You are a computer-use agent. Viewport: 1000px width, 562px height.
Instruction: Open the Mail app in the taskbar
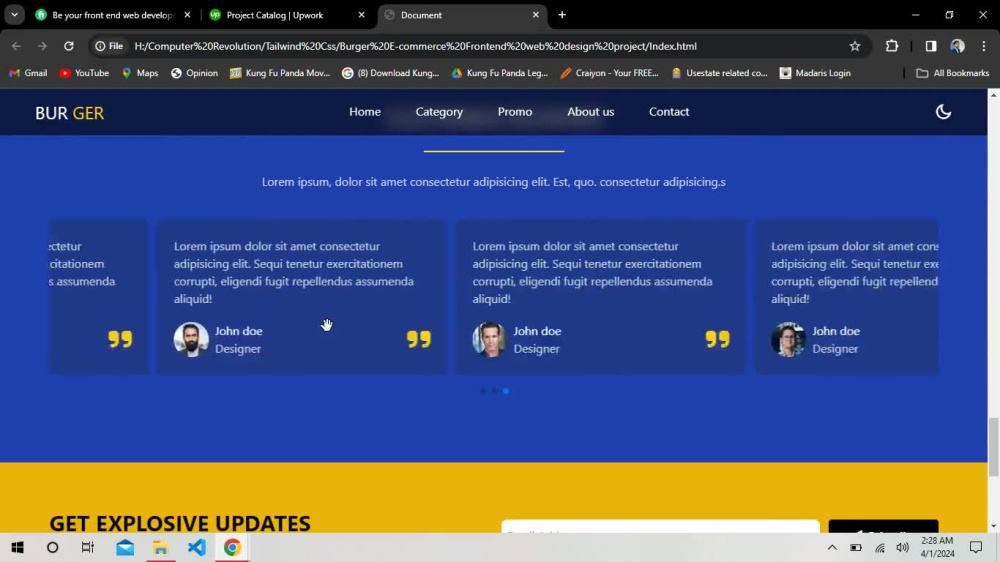[125, 547]
